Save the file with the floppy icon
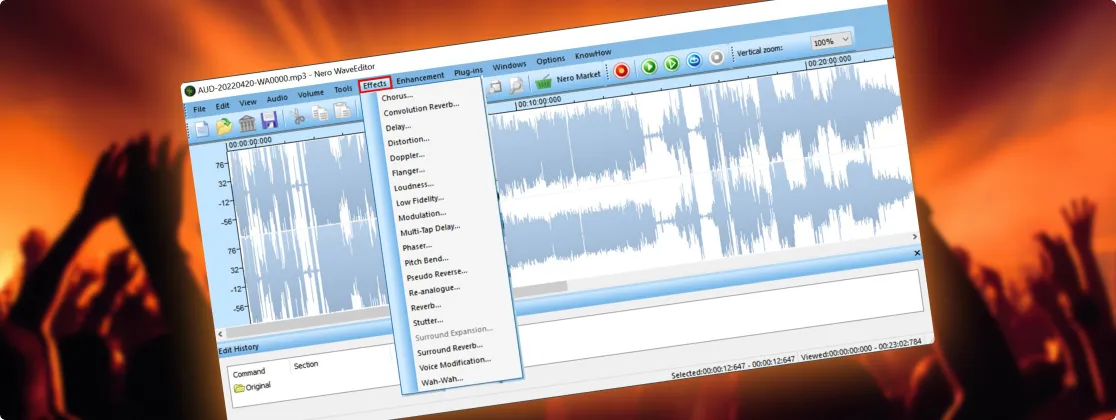This screenshot has height=420, width=1116. coord(269,120)
